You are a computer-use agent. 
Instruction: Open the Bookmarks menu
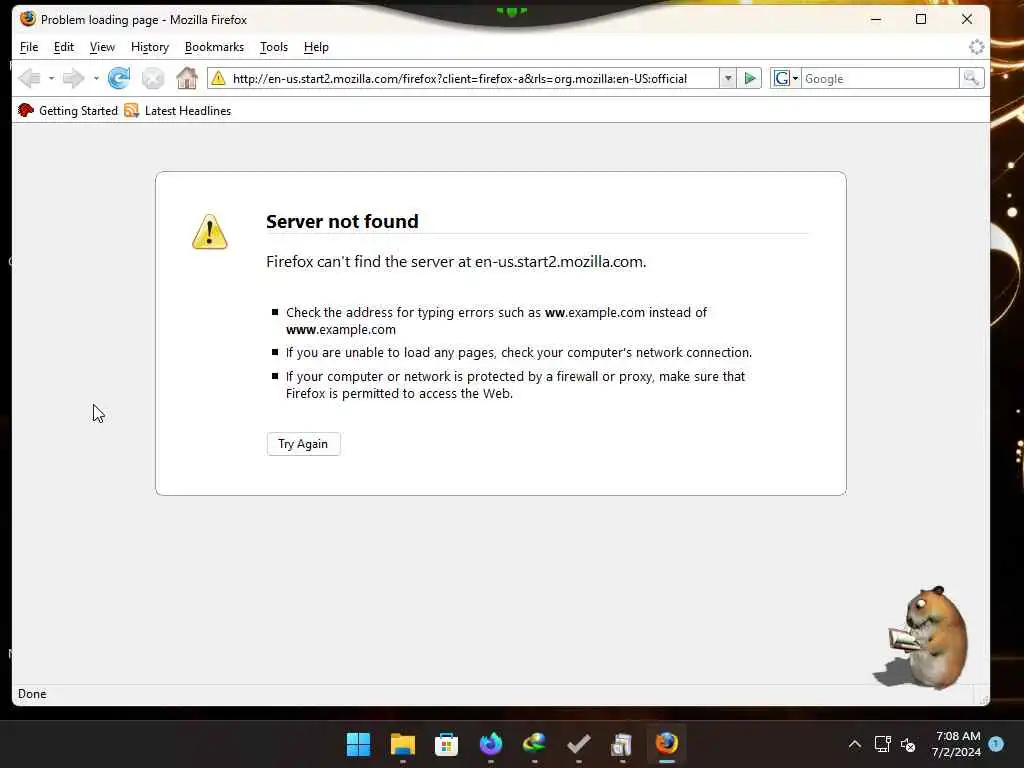pyautogui.click(x=214, y=47)
